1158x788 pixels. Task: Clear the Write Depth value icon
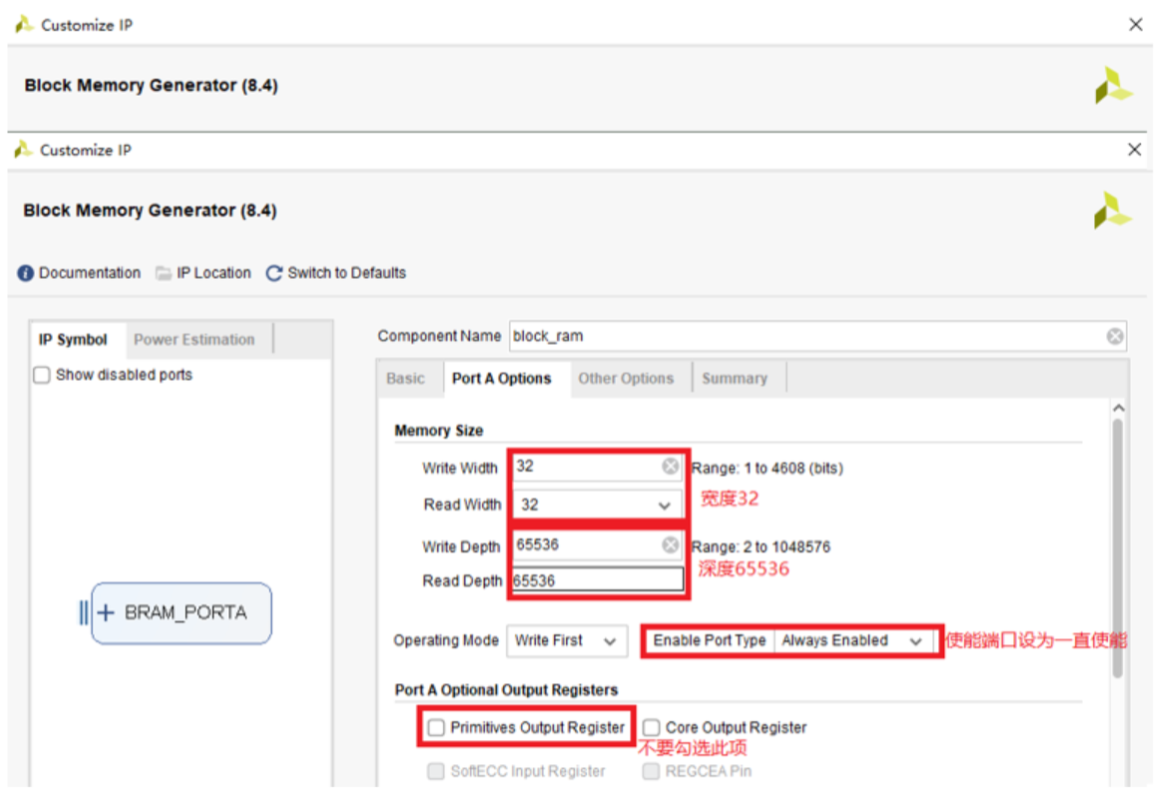(x=670, y=546)
